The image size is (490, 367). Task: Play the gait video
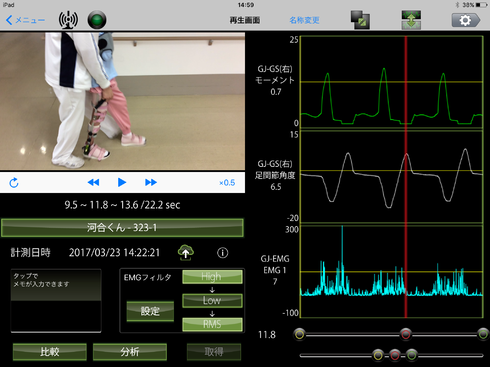pos(122,182)
